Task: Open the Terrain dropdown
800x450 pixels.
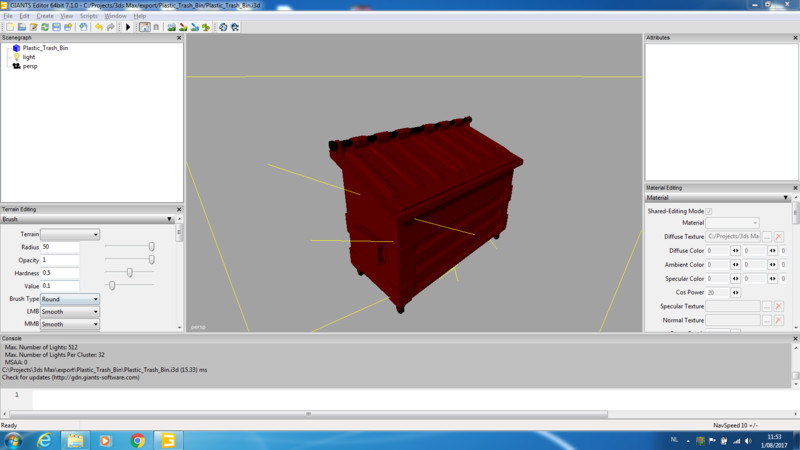Action: (70, 234)
